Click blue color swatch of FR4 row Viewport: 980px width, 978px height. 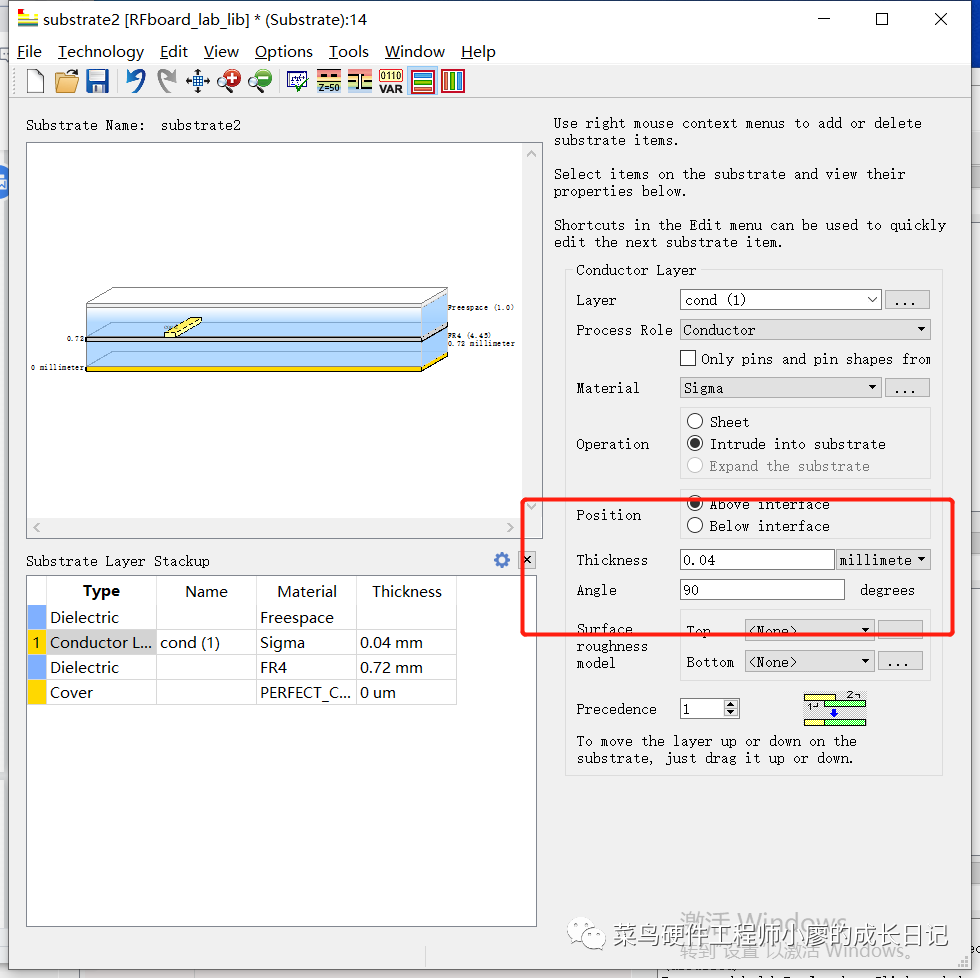[37, 667]
